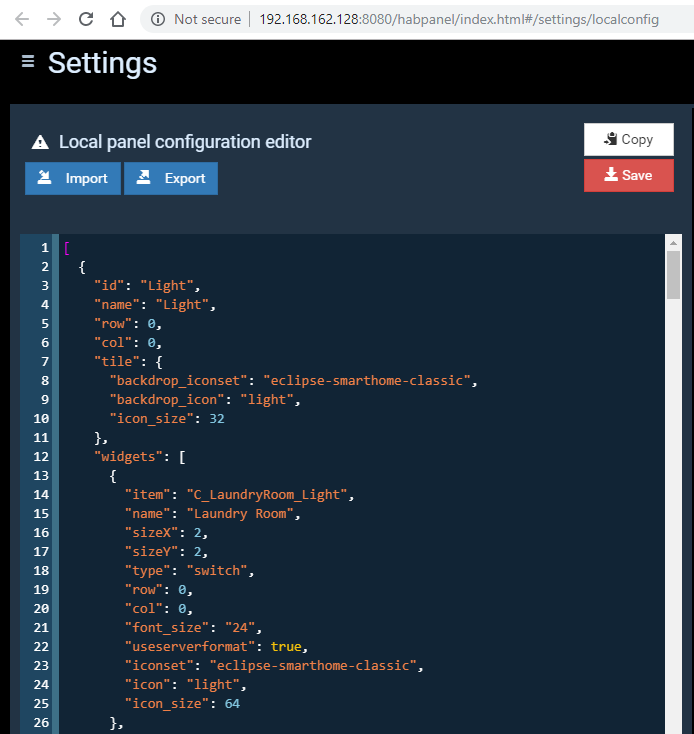Click the "tile": { line

[x=128, y=361]
